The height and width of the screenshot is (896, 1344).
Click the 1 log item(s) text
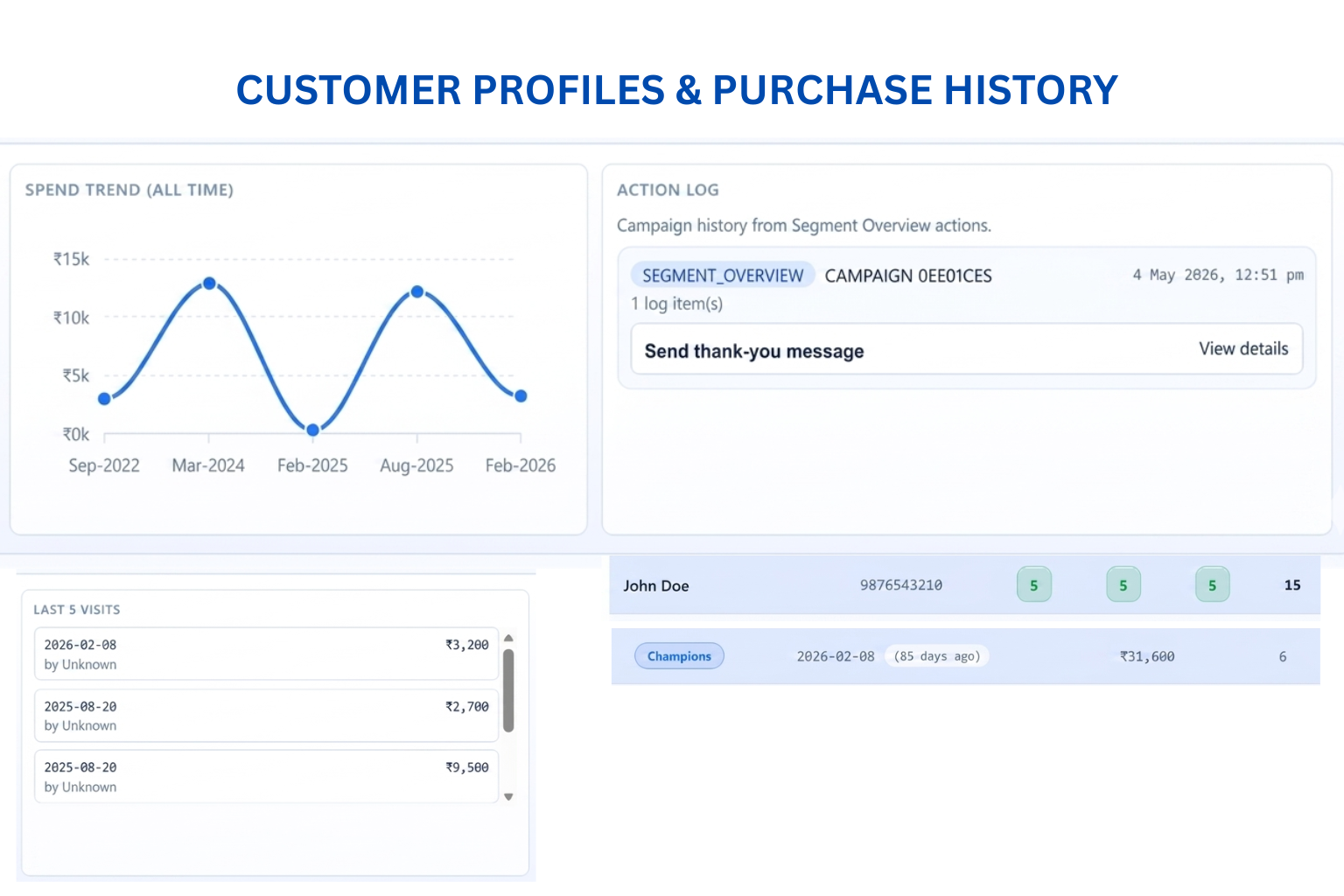pyautogui.click(x=676, y=304)
